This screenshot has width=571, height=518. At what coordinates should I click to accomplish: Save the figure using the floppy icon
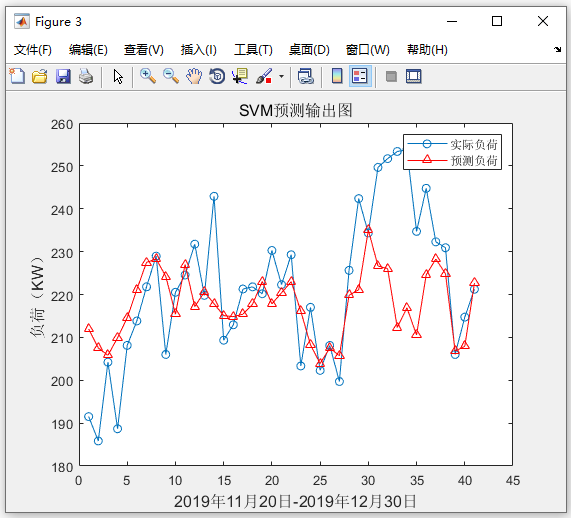[63, 76]
